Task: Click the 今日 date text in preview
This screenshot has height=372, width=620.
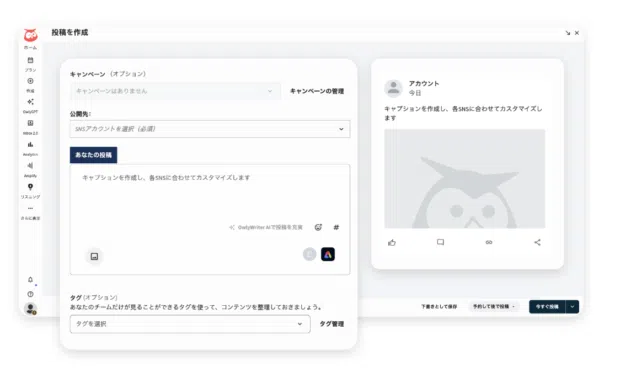Action: pos(415,93)
